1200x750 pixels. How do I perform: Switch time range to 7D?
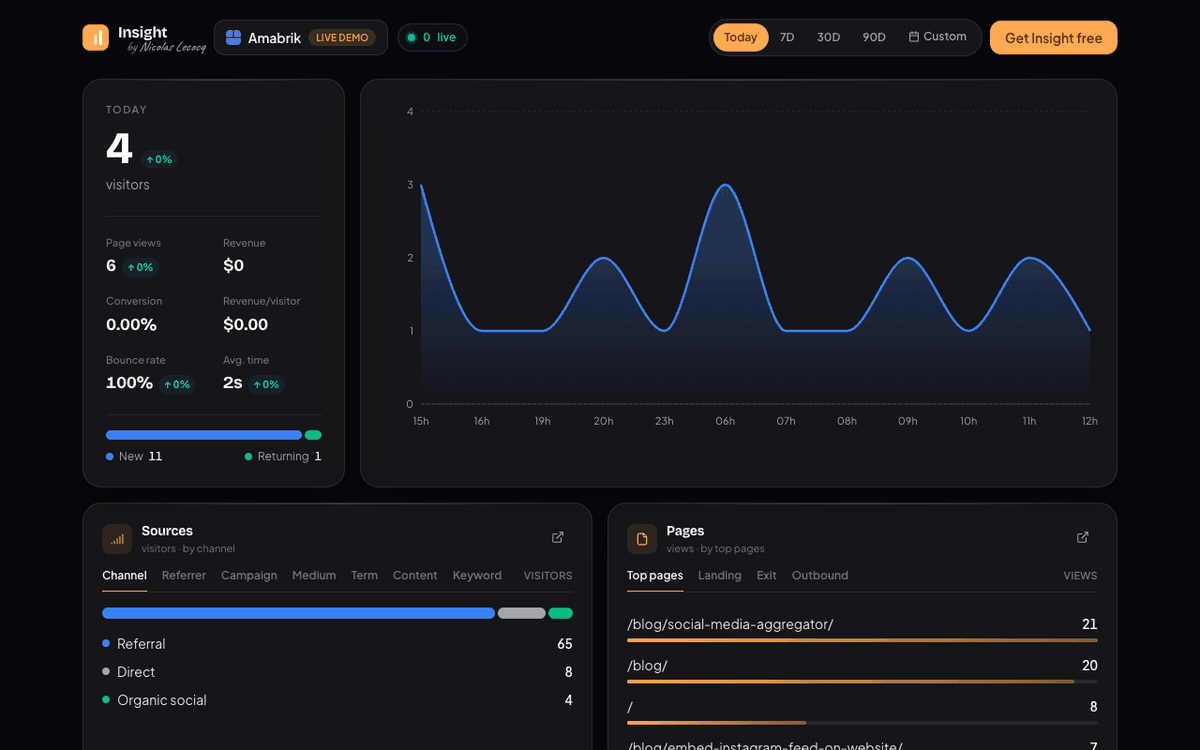(x=787, y=37)
